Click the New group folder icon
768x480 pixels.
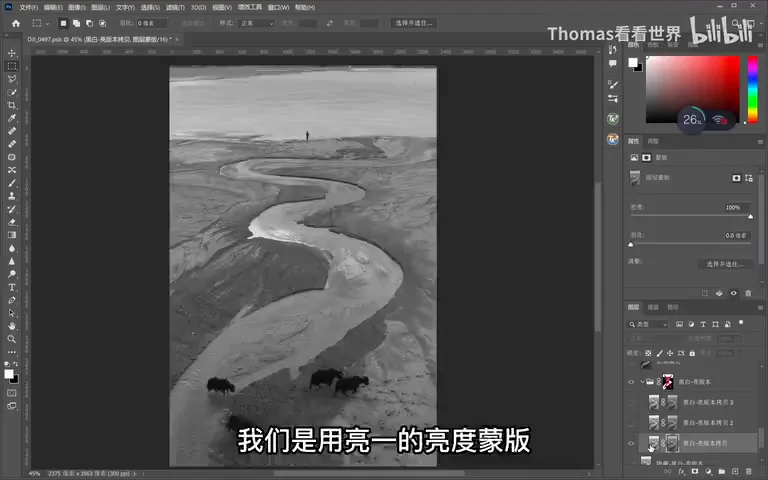click(x=721, y=471)
